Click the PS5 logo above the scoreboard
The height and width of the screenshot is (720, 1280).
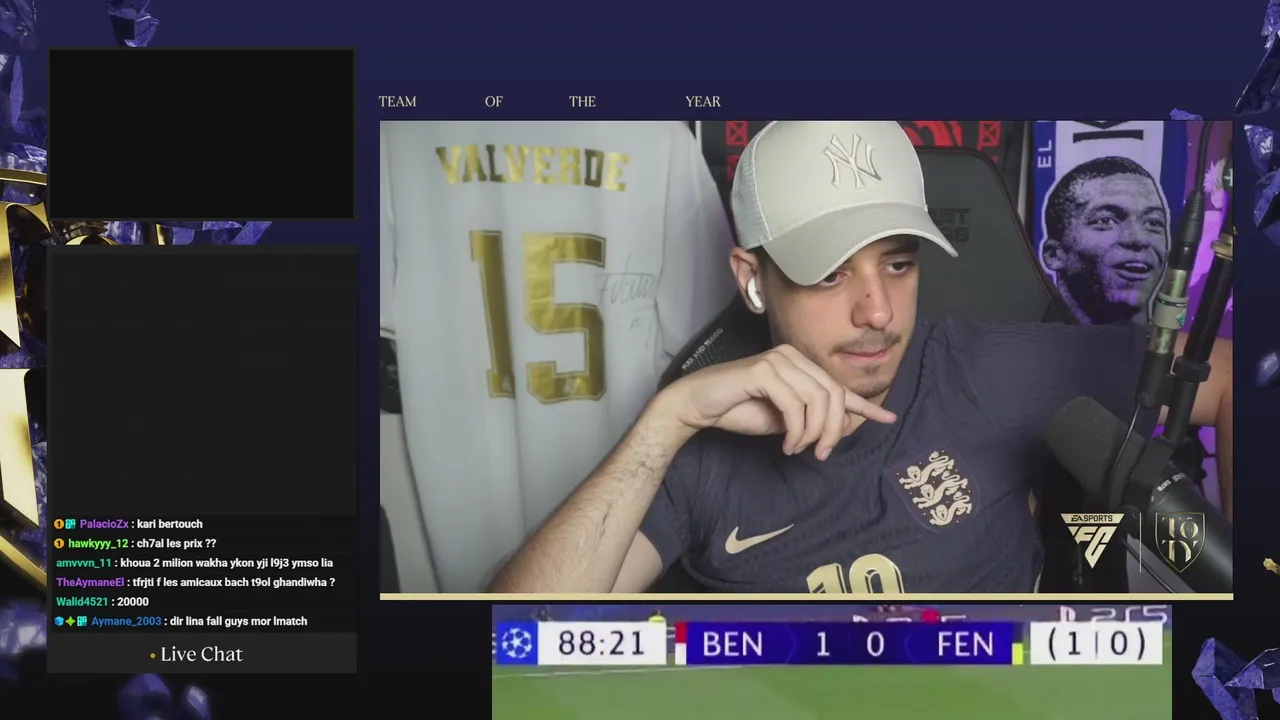coord(1130,614)
